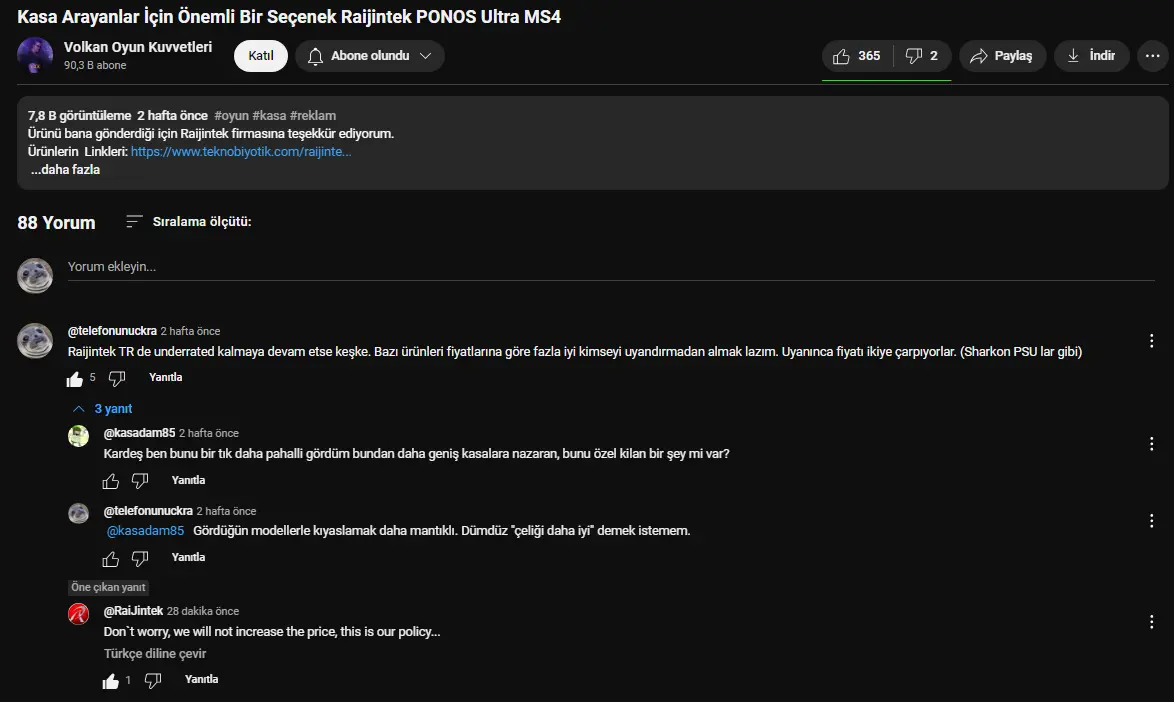Viewport: 1174px width, 702px height.
Task: Select the 88 Yorum comment count text
Action: point(56,223)
